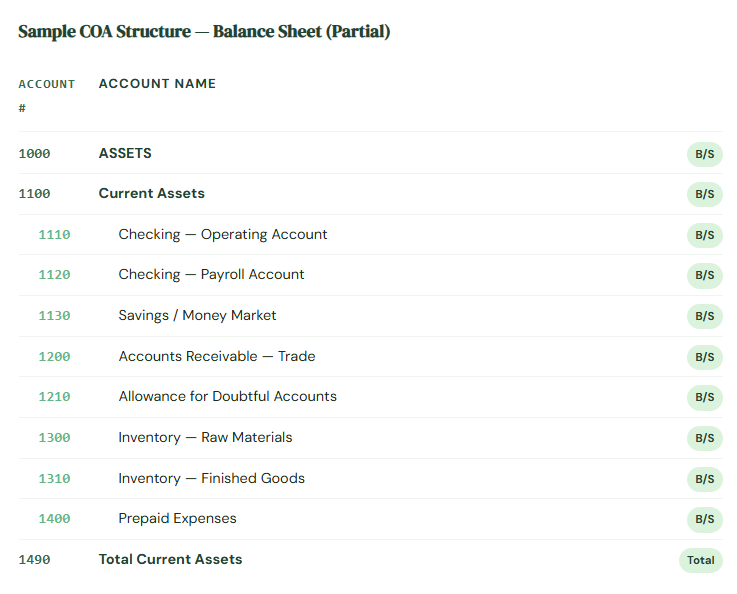Select the Current Assets row name
Viewport: 737px width, 594px height.
point(151,194)
